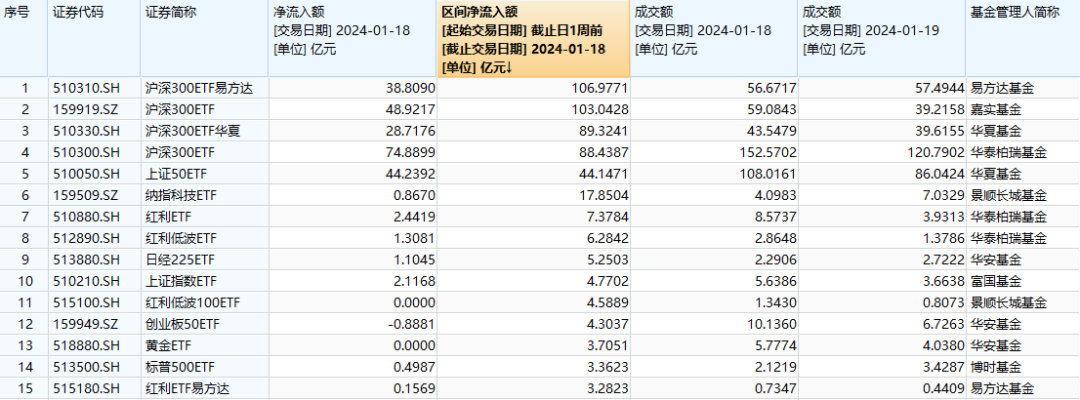Select the 纳指科技ETF name cell

pos(184,194)
